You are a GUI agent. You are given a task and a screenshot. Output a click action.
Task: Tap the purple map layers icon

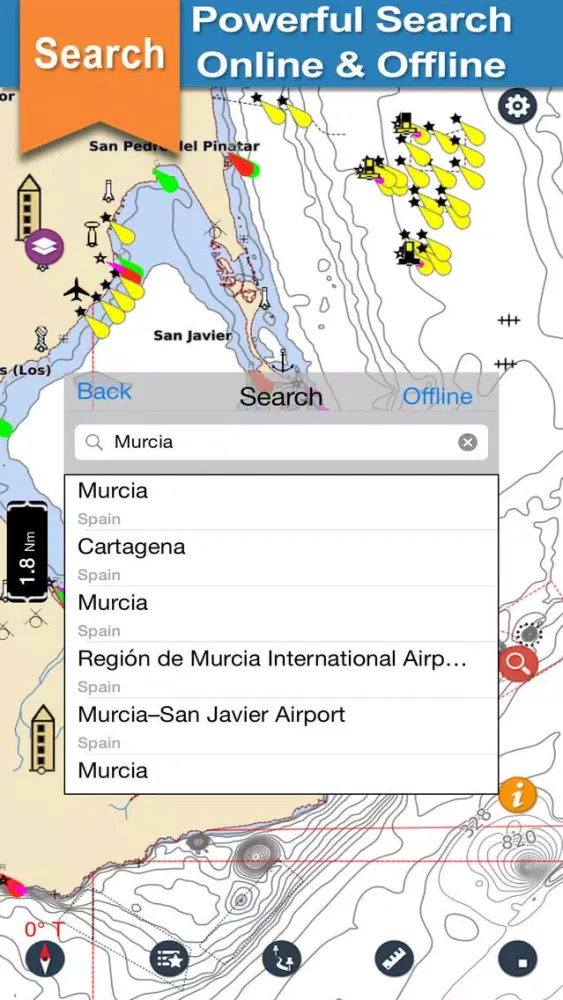pyautogui.click(x=45, y=248)
